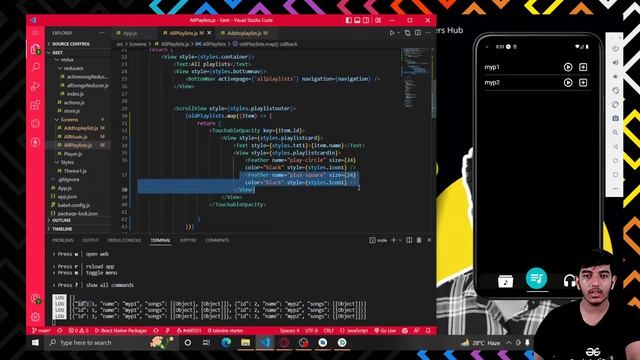Tap the teal playlists icon in phone nav
640x360 pixels.
[x=536, y=278]
